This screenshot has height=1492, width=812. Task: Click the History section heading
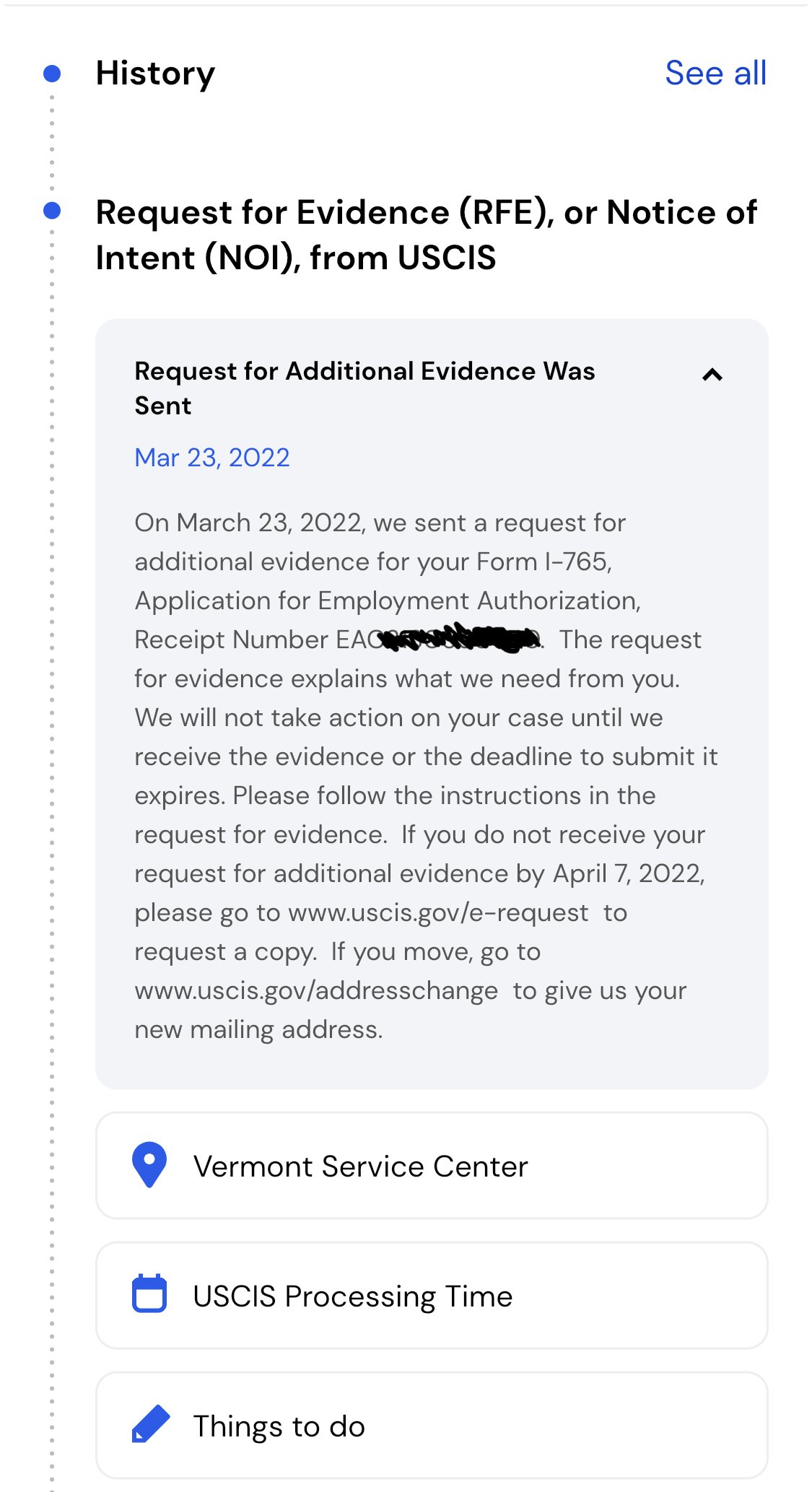[155, 73]
